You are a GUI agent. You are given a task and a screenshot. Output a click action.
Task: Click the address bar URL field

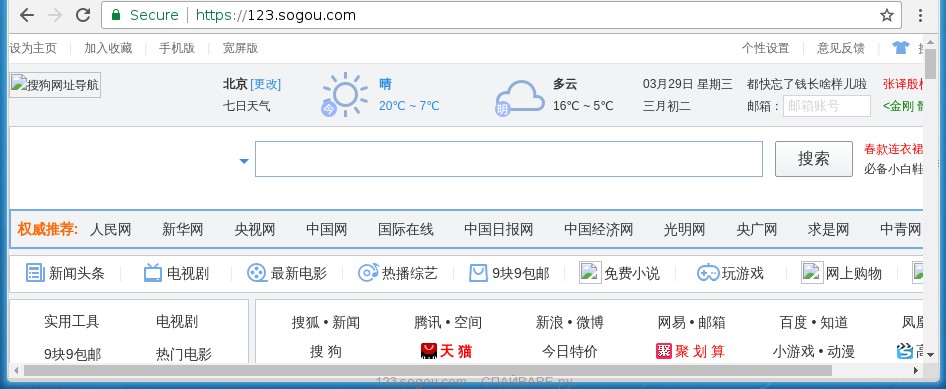point(501,15)
